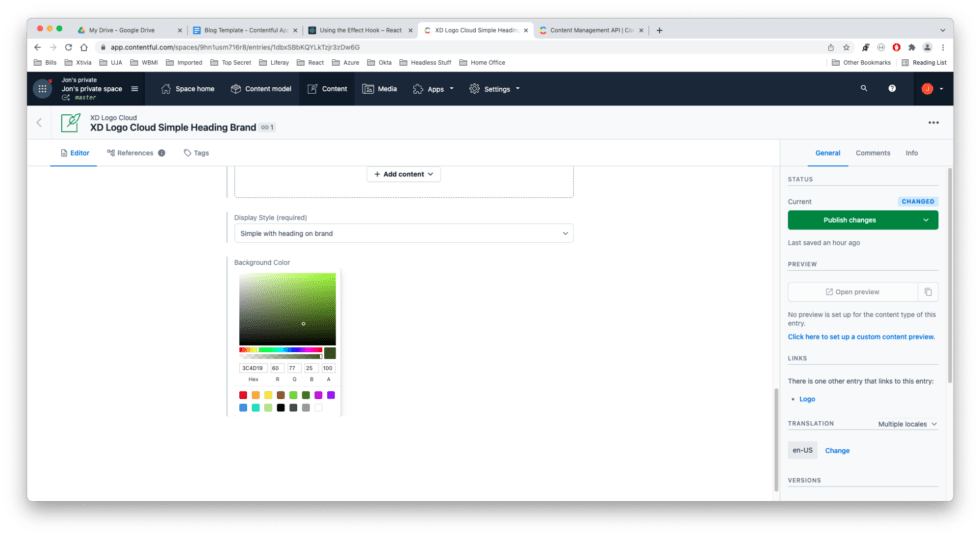Click the Publish changes button
Viewport: 980px width, 537px height.
(850, 220)
